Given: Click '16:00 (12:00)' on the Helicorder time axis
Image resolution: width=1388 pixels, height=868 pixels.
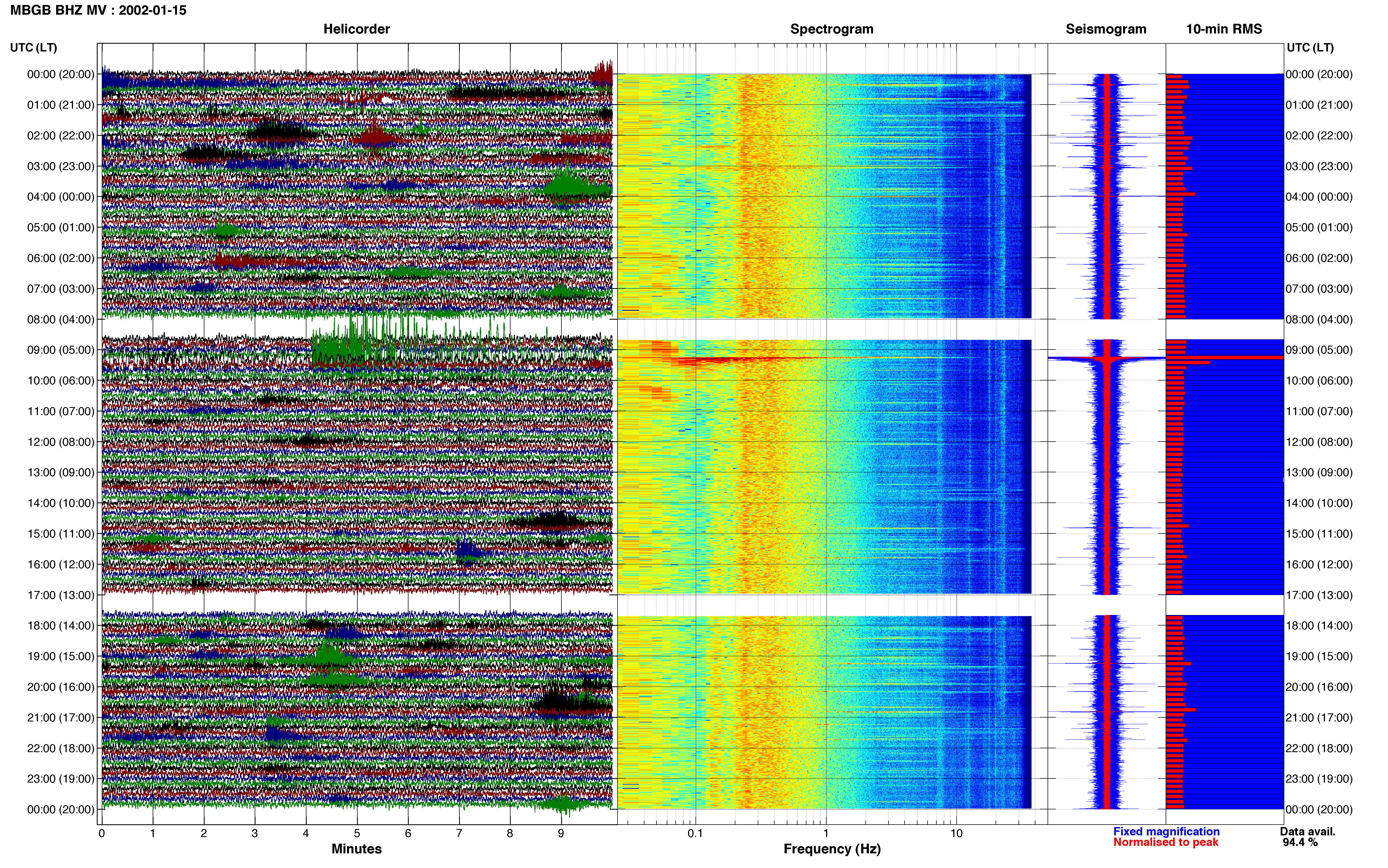Looking at the screenshot, I should pos(61,564).
